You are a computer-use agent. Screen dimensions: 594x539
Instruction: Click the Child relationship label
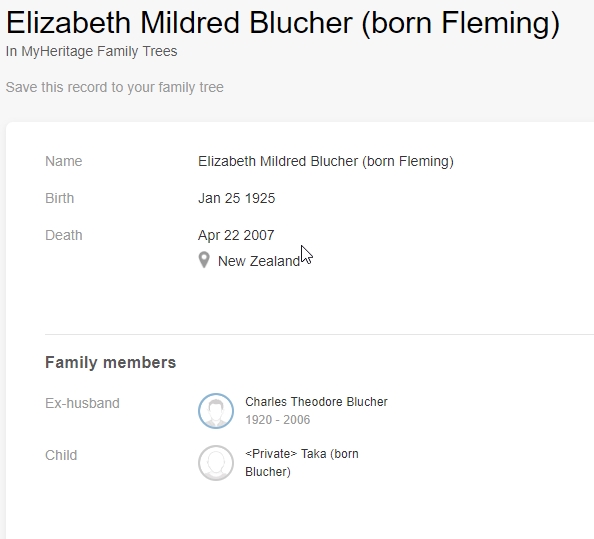(61, 455)
